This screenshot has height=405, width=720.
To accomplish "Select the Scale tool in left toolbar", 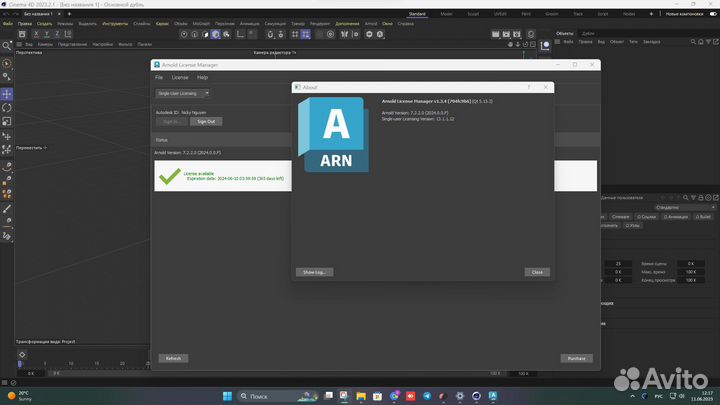I will pyautogui.click(x=6, y=121).
